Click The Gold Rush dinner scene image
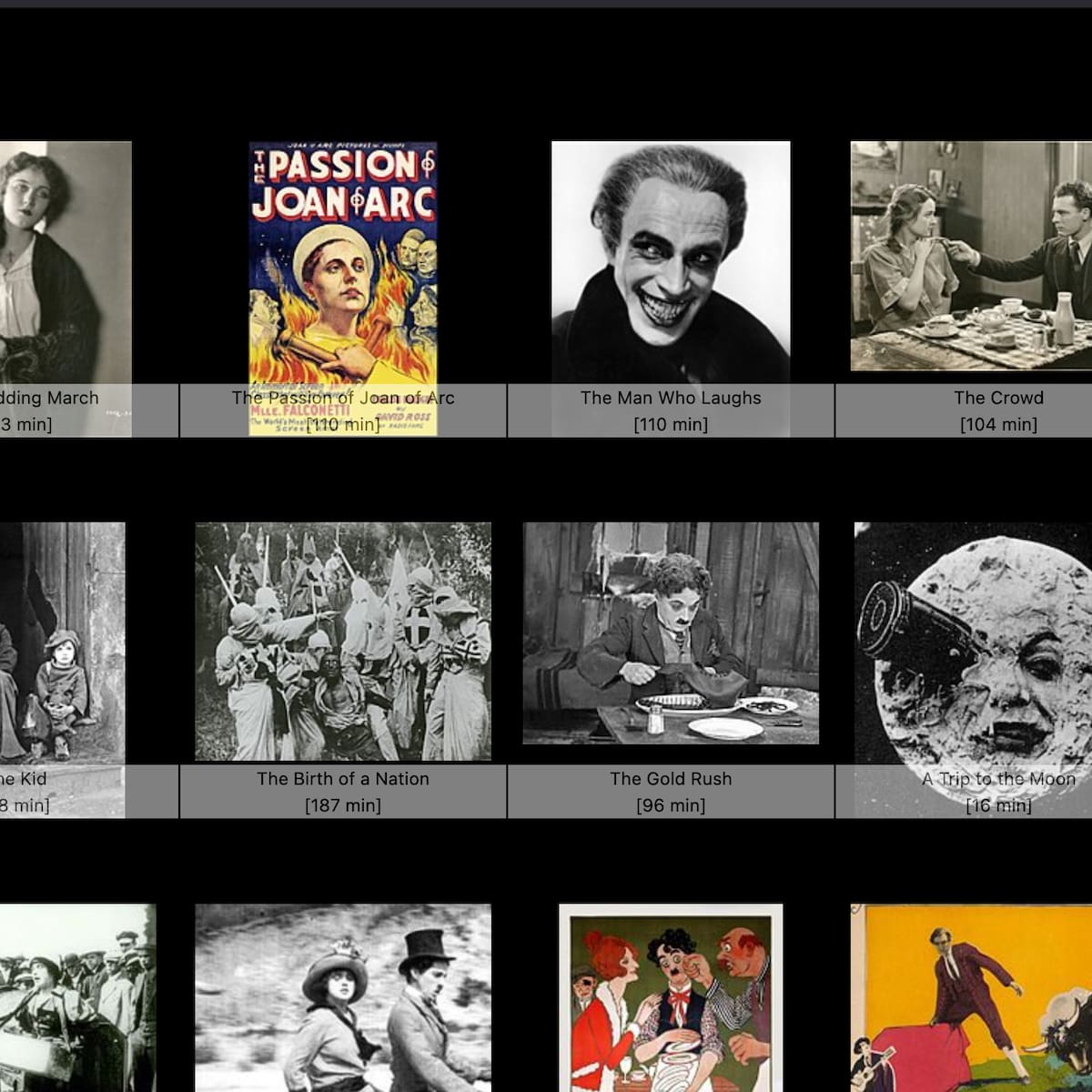The image size is (1092, 1092). pyautogui.click(x=671, y=633)
